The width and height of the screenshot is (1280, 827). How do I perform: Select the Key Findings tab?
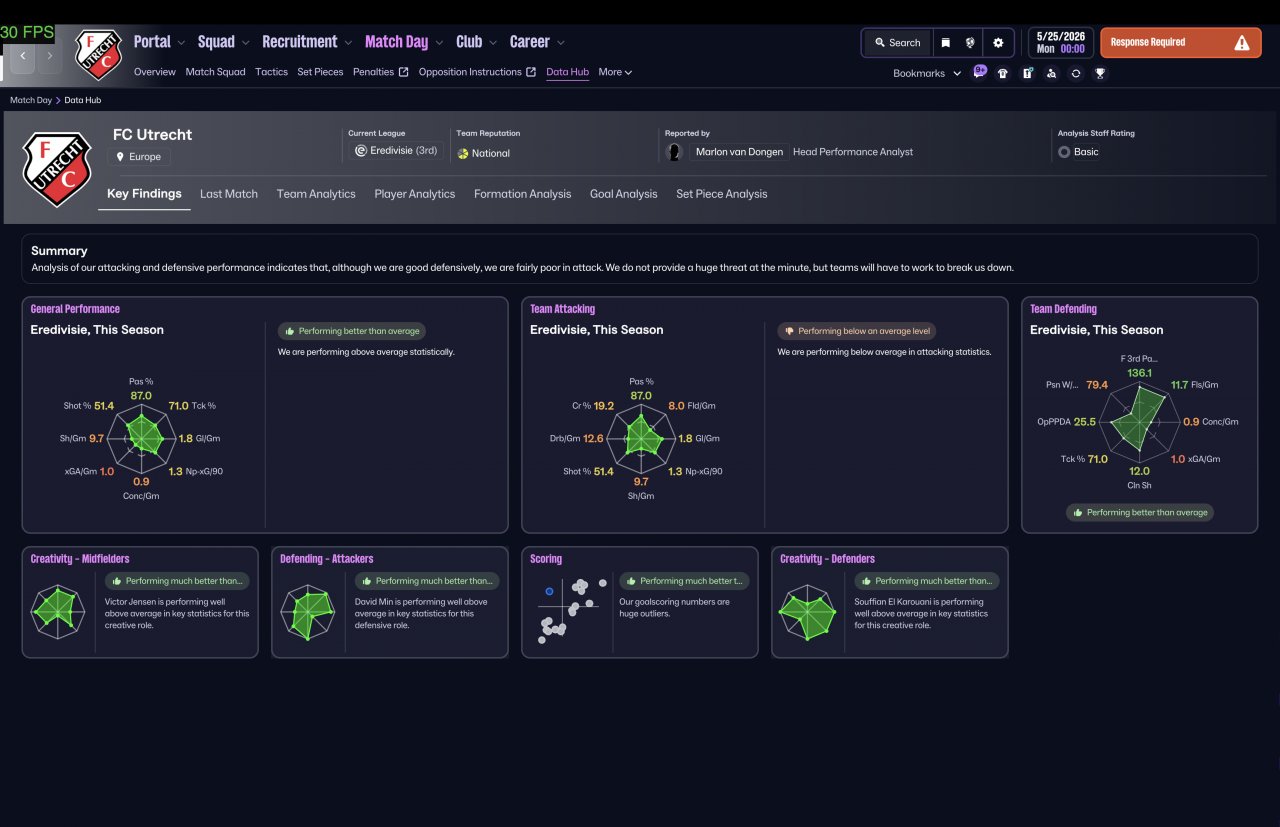144,194
